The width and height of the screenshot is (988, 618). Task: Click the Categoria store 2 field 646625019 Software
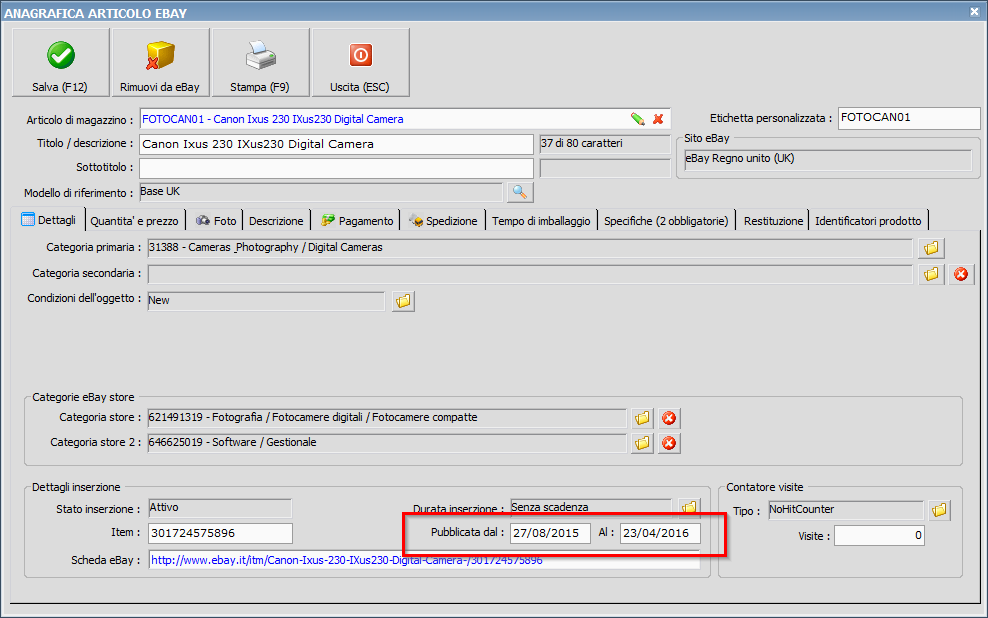pos(387,443)
